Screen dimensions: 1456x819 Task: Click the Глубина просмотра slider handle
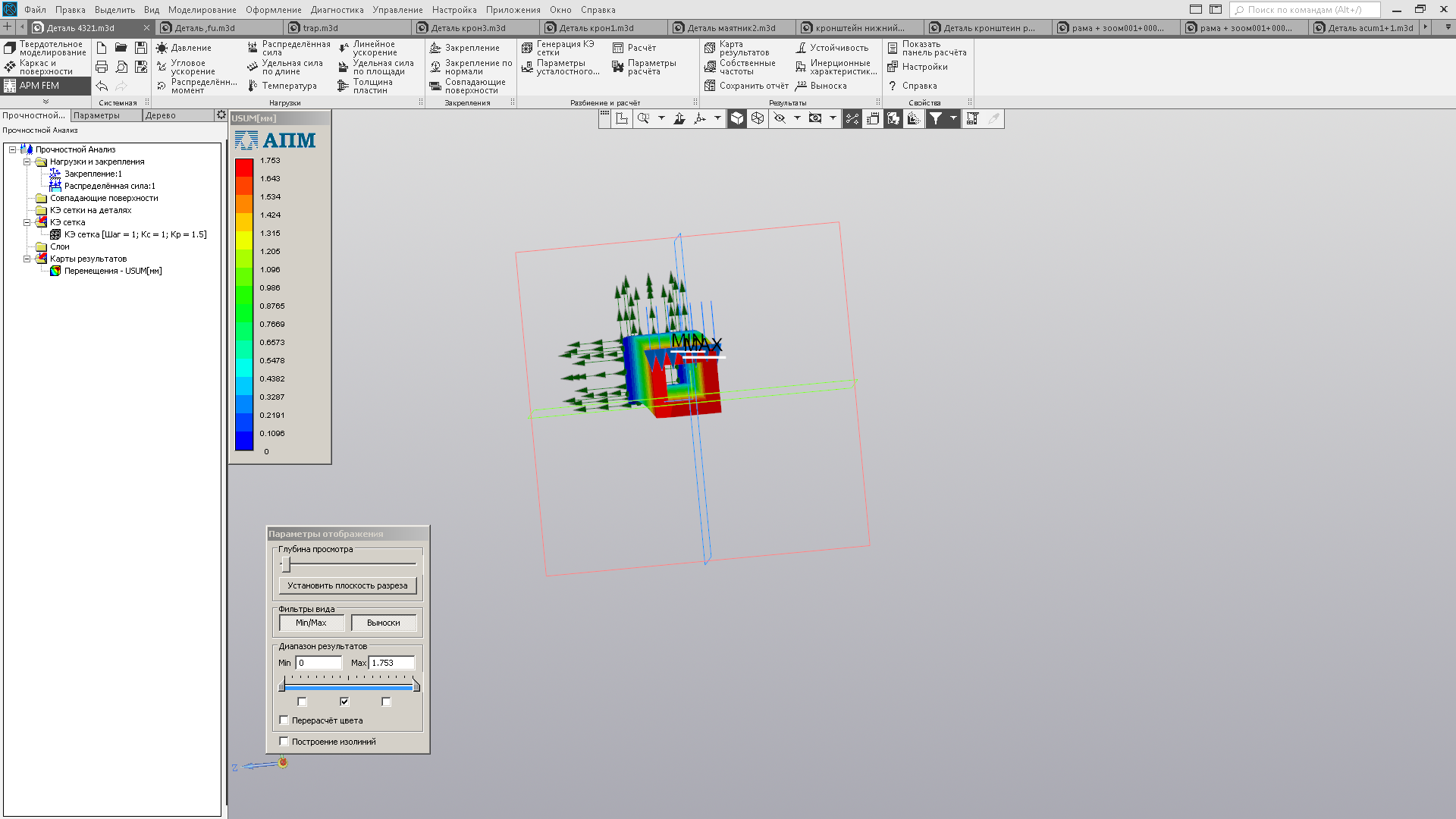pos(286,564)
